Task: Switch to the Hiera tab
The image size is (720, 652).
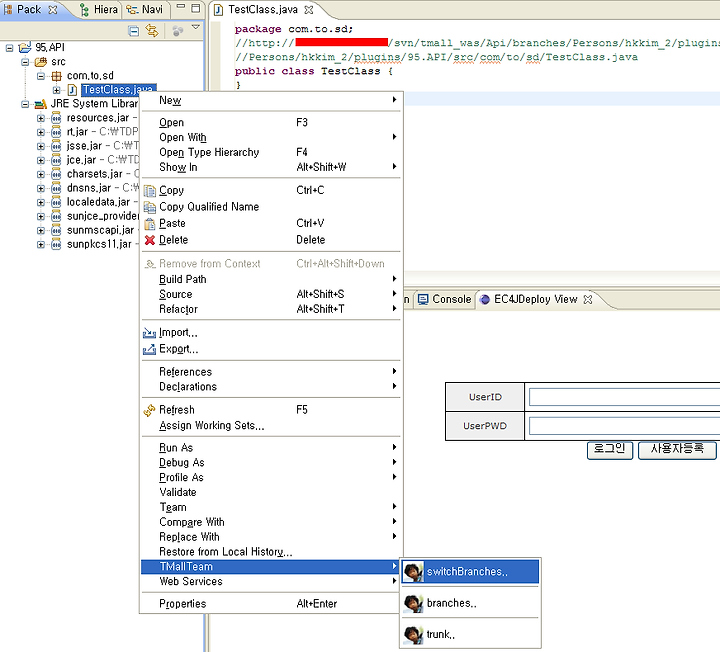Action: click(x=99, y=10)
